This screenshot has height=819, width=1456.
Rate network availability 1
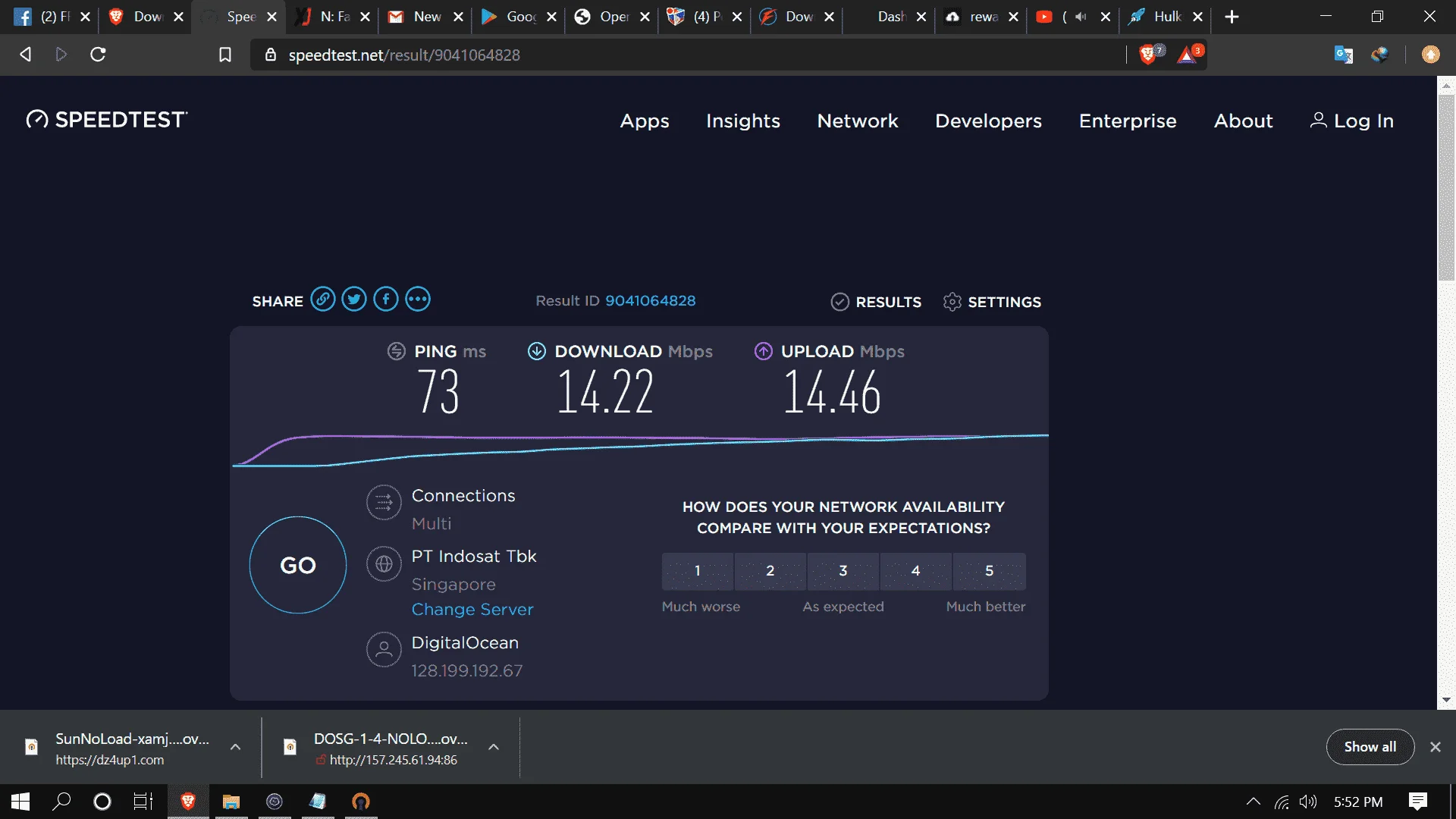(698, 571)
